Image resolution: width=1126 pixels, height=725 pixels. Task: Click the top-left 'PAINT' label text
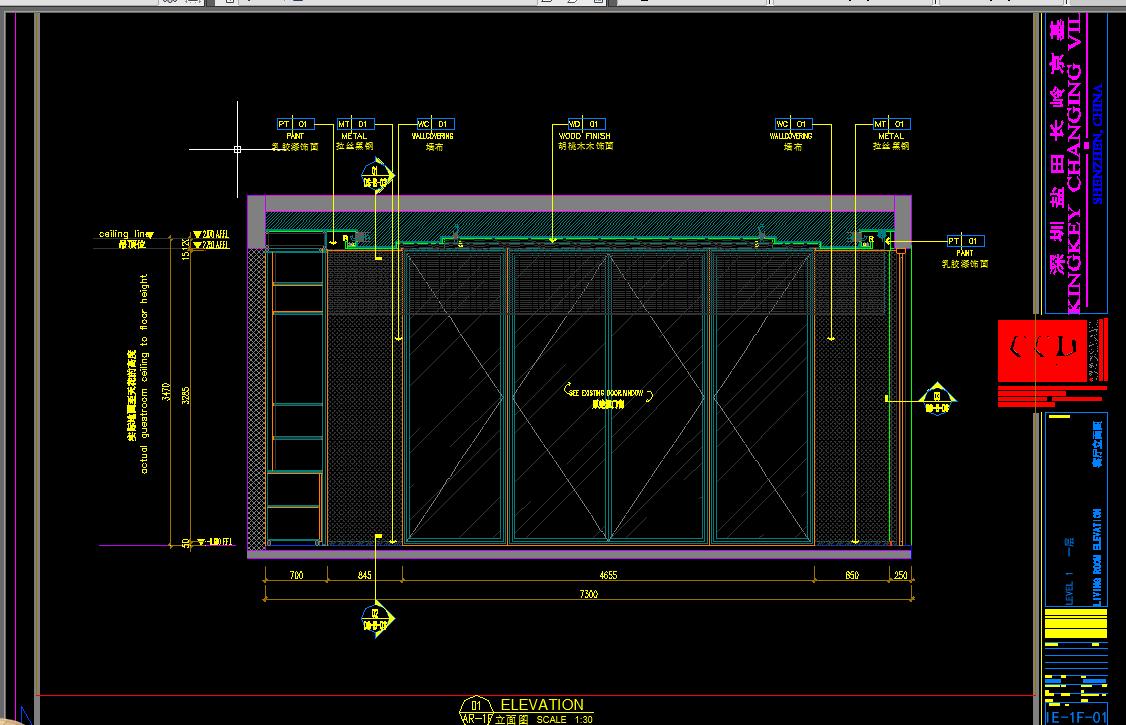(295, 136)
